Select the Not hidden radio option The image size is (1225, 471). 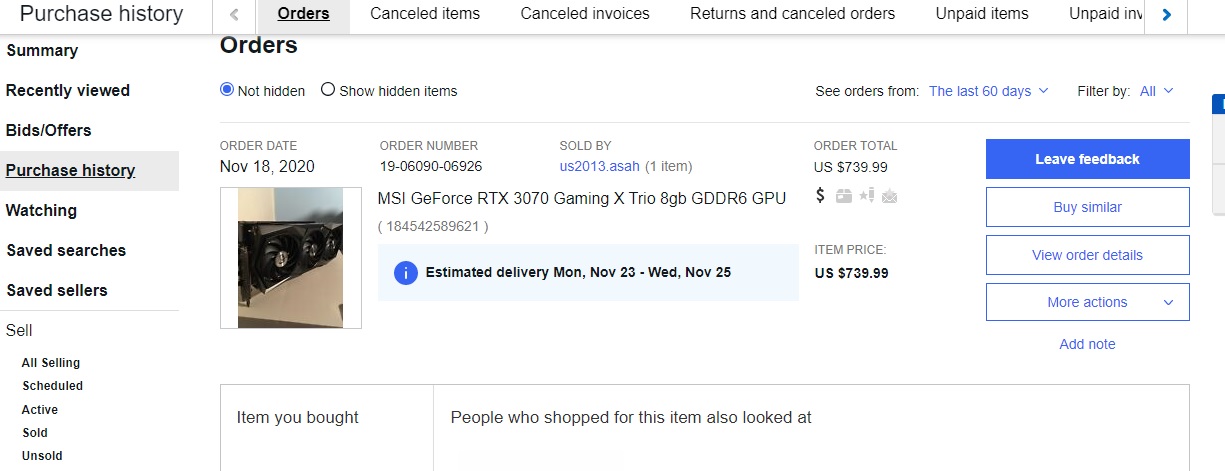click(x=227, y=90)
